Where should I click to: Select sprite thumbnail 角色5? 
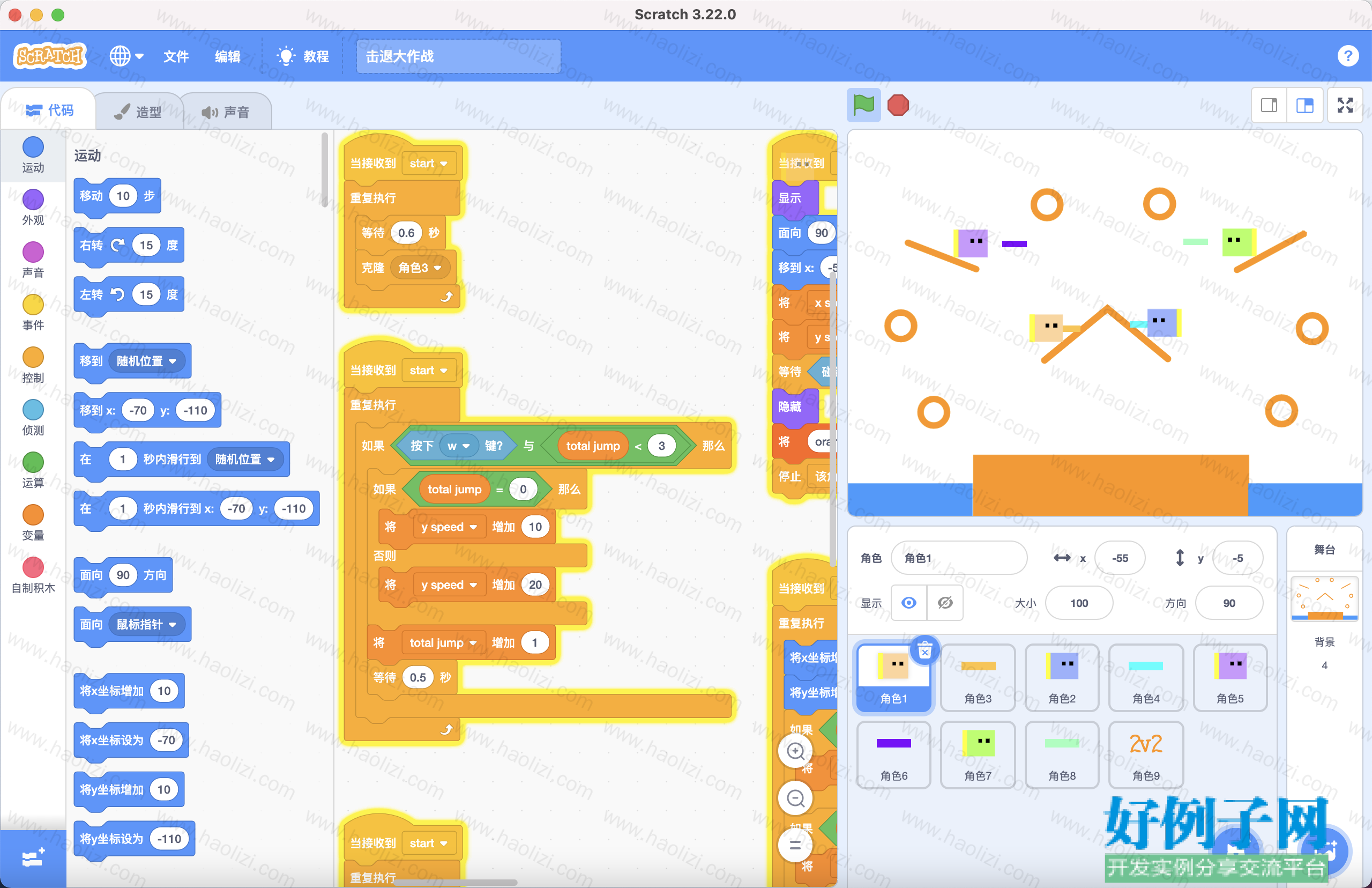[x=1231, y=678]
